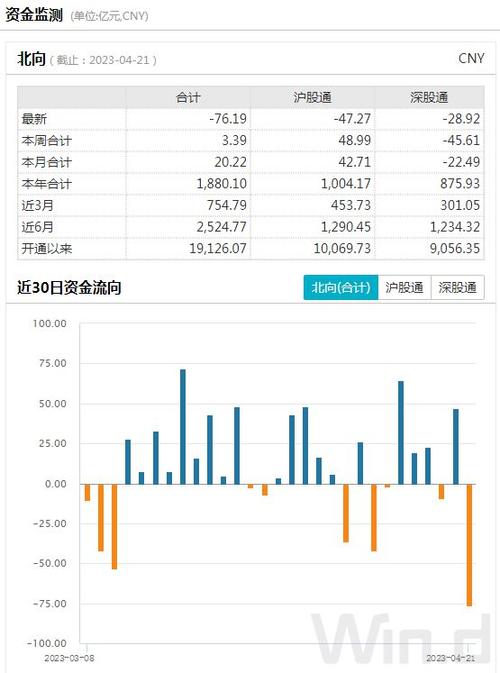500x673 pixels.
Task: Select the 本周合计 row label
Action: pos(46,141)
